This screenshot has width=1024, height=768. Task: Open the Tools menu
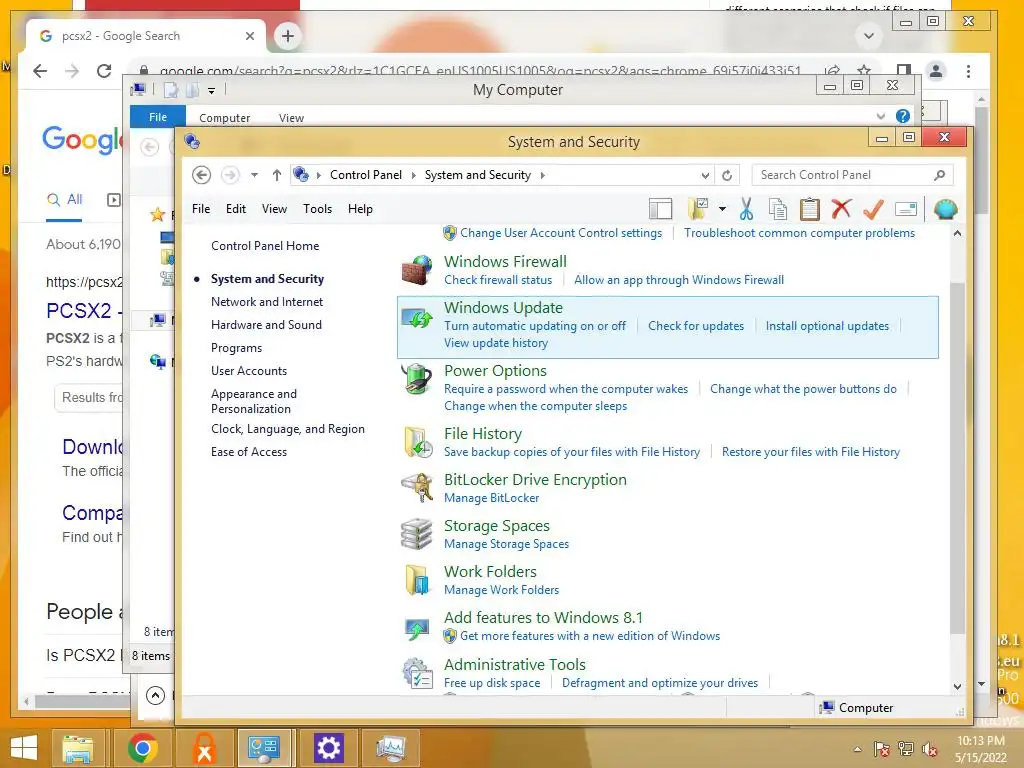[x=317, y=209]
